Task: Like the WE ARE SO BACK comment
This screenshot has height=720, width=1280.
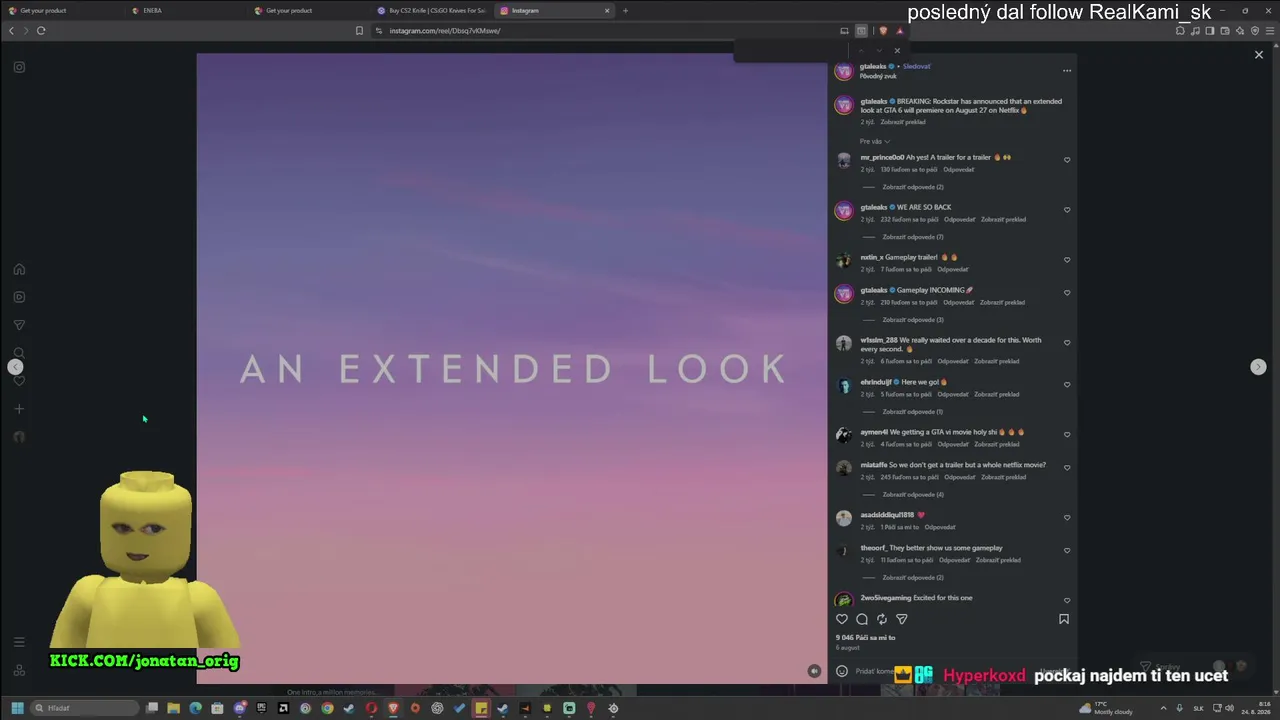Action: point(1067,210)
